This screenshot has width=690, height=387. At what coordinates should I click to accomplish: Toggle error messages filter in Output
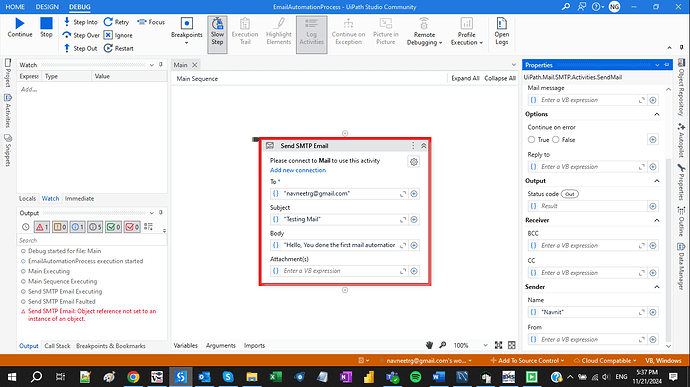point(42,227)
